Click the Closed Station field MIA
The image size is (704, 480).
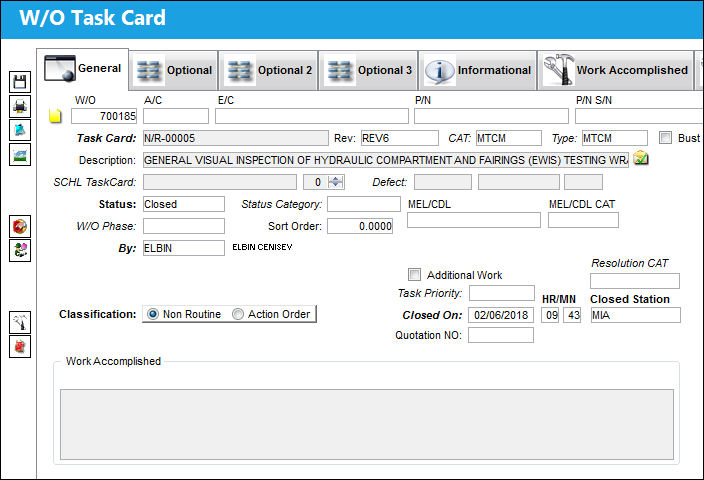[x=636, y=315]
